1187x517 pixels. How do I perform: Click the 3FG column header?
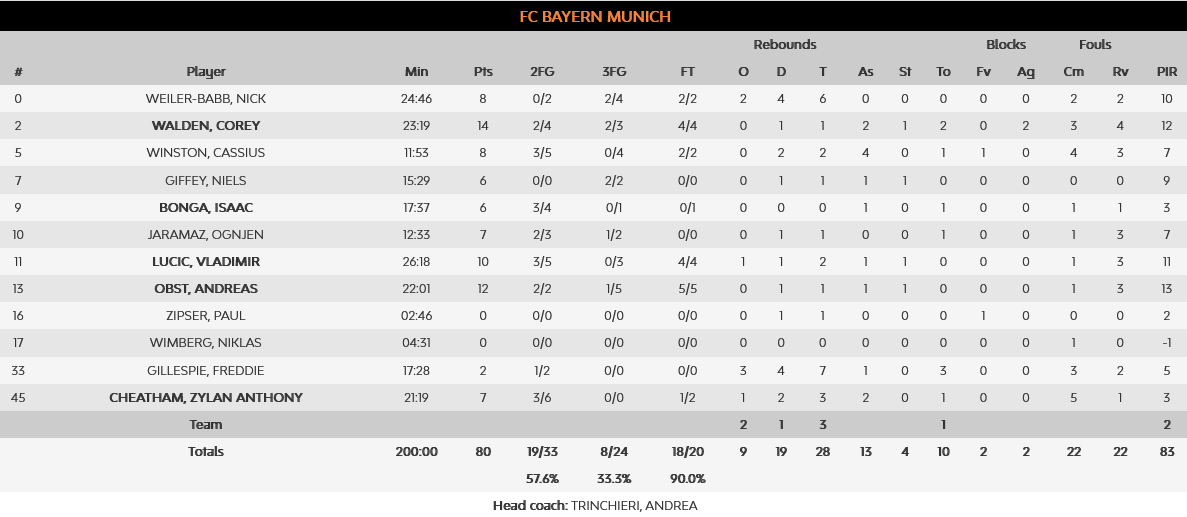[614, 72]
